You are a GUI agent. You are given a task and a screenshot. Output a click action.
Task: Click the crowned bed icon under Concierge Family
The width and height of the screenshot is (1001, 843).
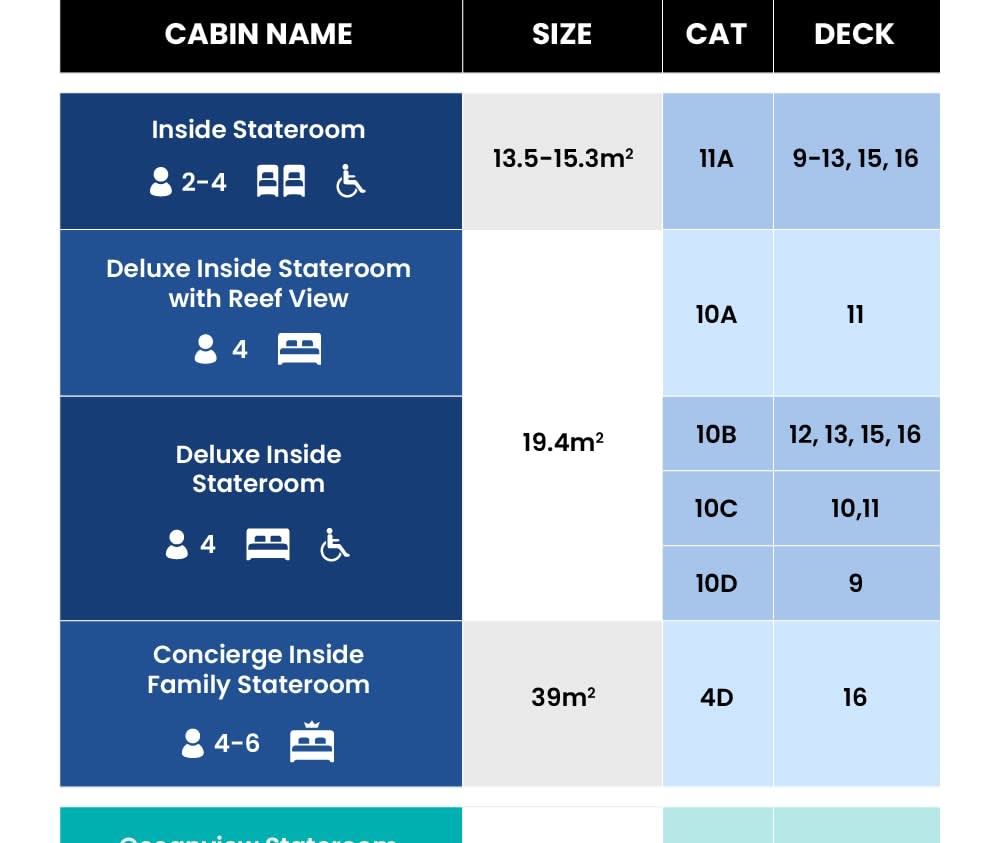point(312,743)
